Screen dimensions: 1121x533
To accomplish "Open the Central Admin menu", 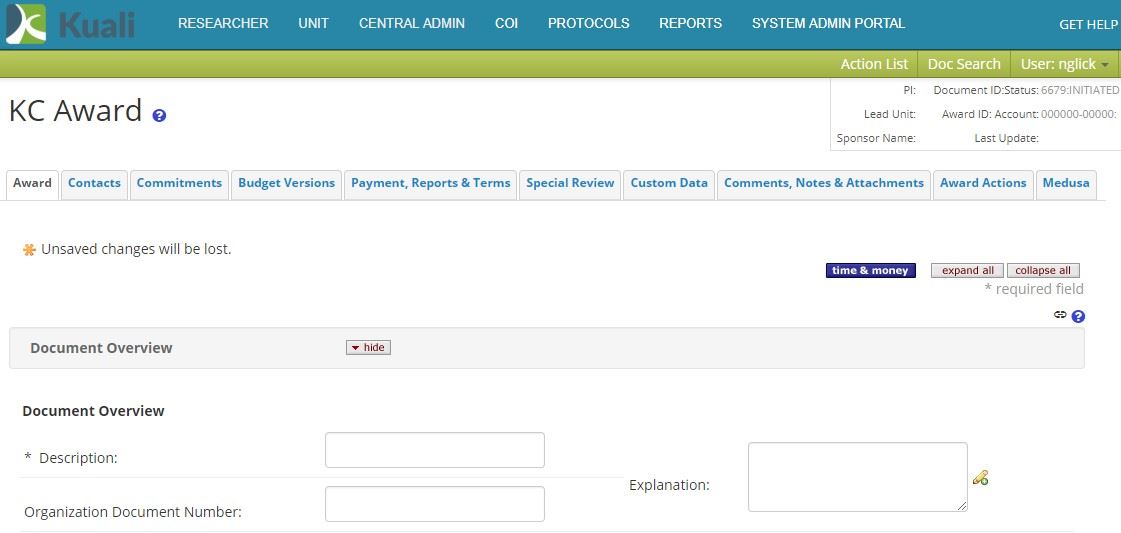I will [x=411, y=23].
